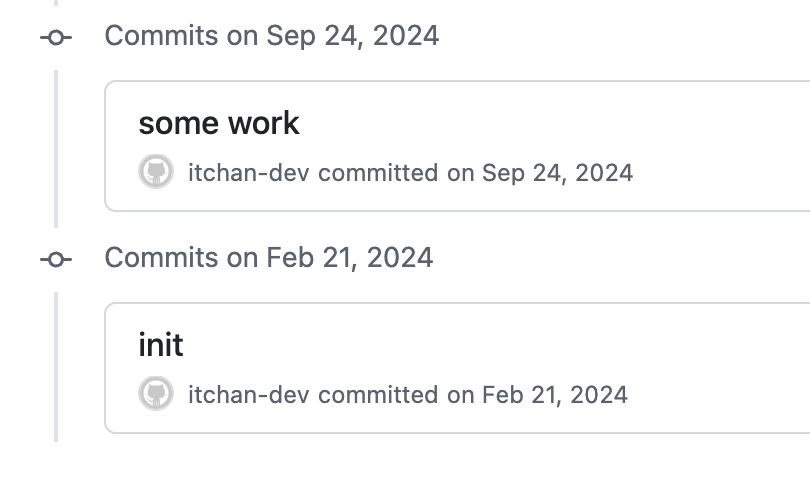Image resolution: width=810 pixels, height=486 pixels.
Task: Open the "init" commit
Action: pos(161,345)
